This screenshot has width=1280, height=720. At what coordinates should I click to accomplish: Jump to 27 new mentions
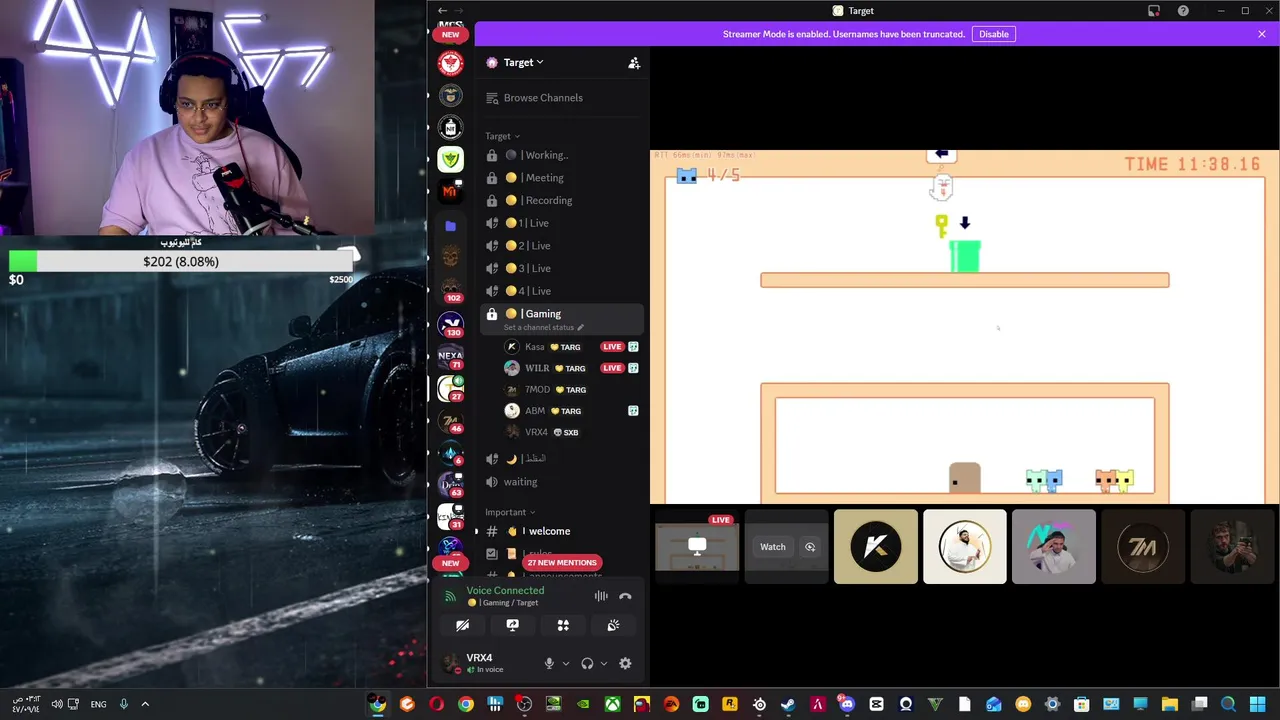coord(561,563)
